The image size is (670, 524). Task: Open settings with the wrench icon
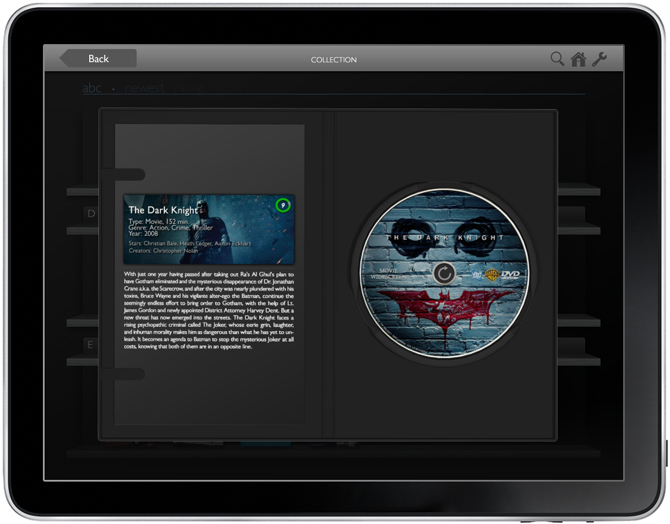[x=600, y=59]
